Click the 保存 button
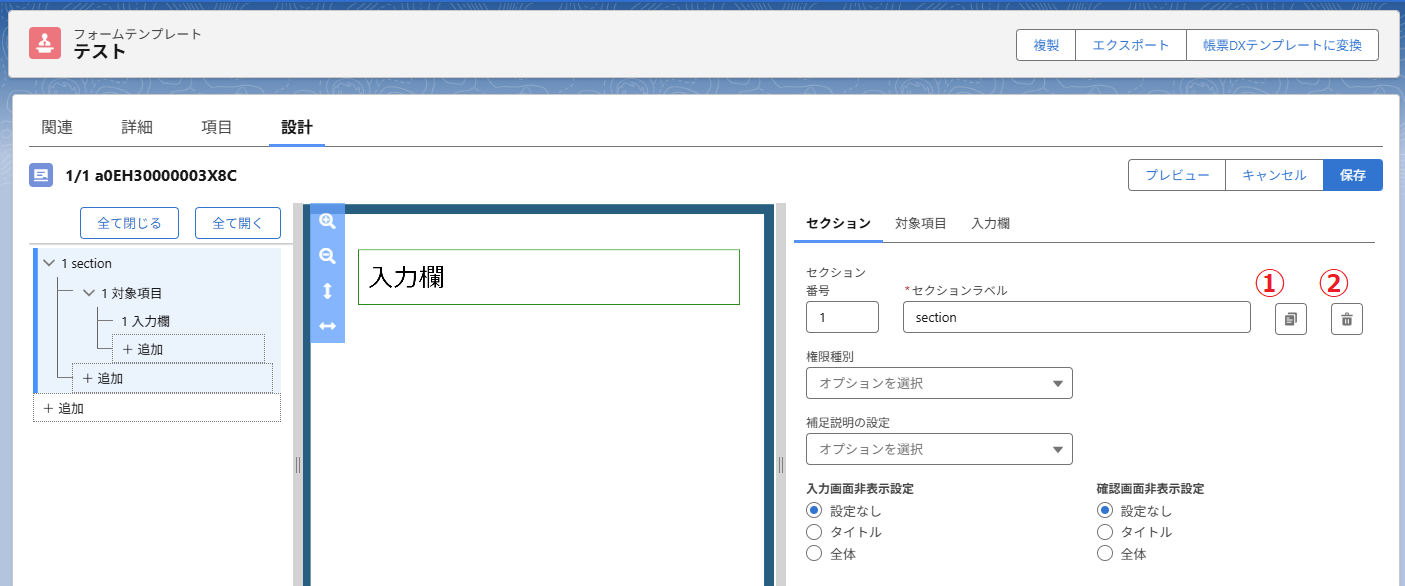 1352,175
